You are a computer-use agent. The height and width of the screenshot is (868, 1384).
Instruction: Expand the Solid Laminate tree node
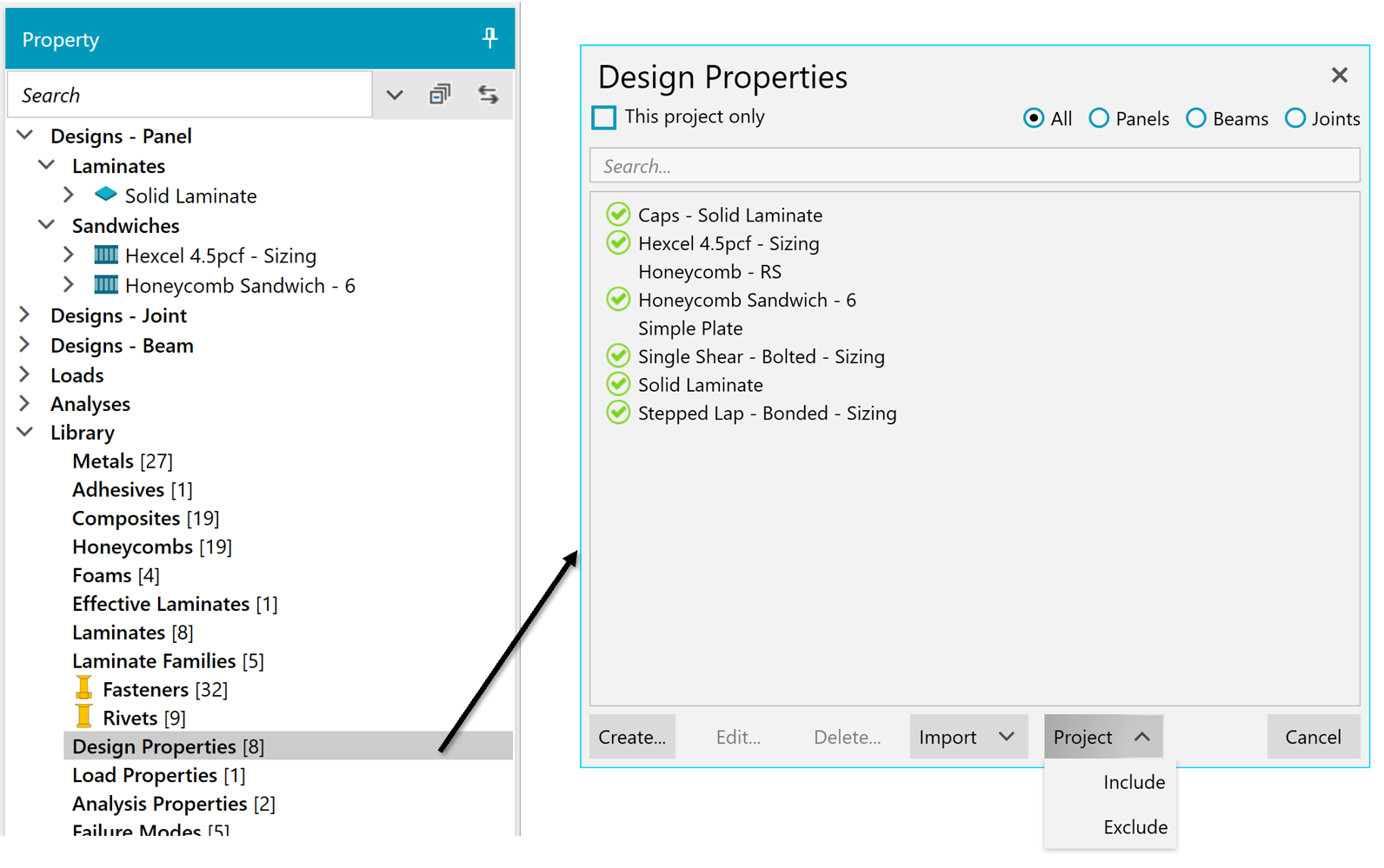click(69, 195)
